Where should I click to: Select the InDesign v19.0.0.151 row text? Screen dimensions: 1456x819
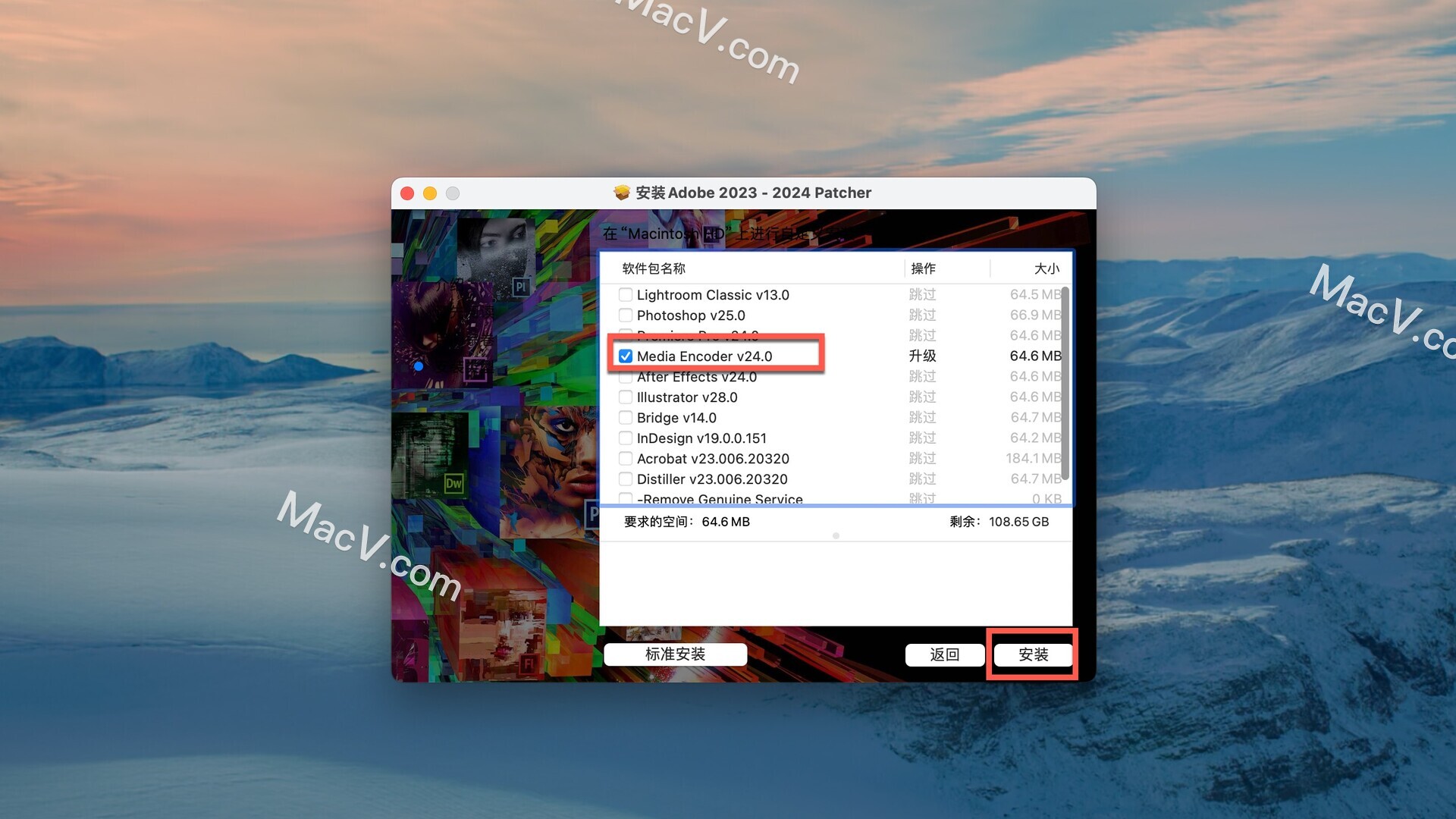(x=701, y=438)
